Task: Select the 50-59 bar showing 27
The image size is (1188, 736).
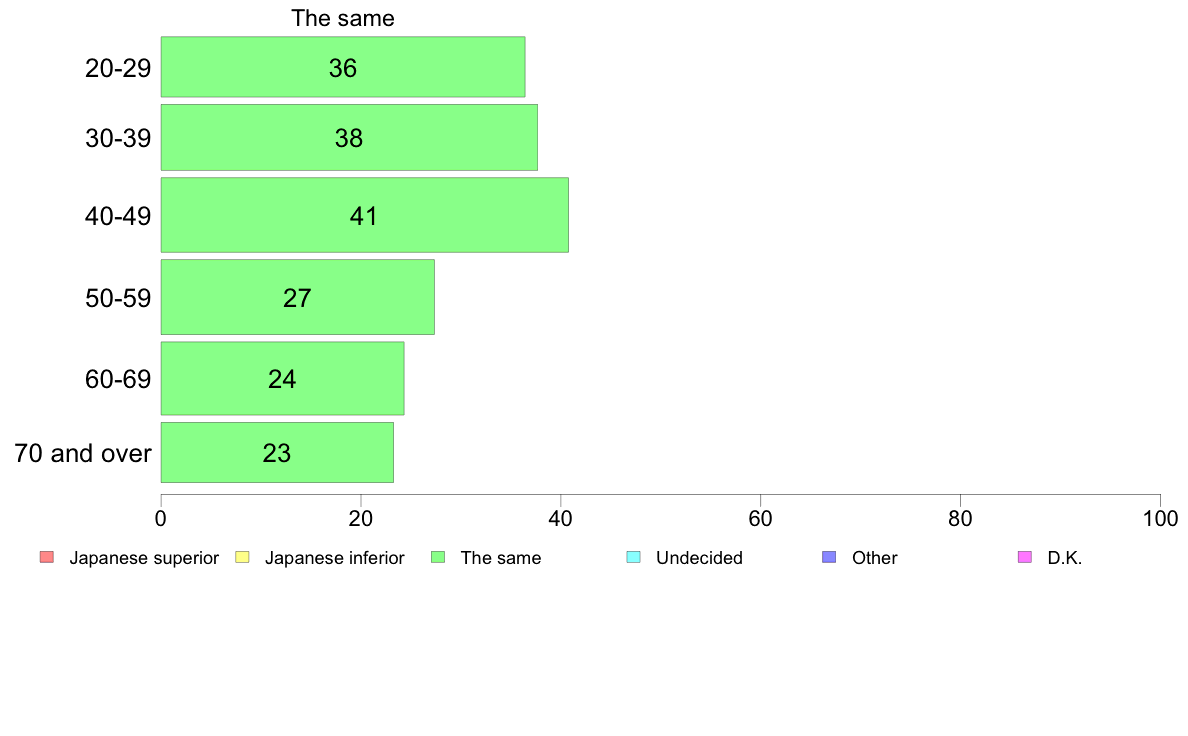Action: click(298, 297)
